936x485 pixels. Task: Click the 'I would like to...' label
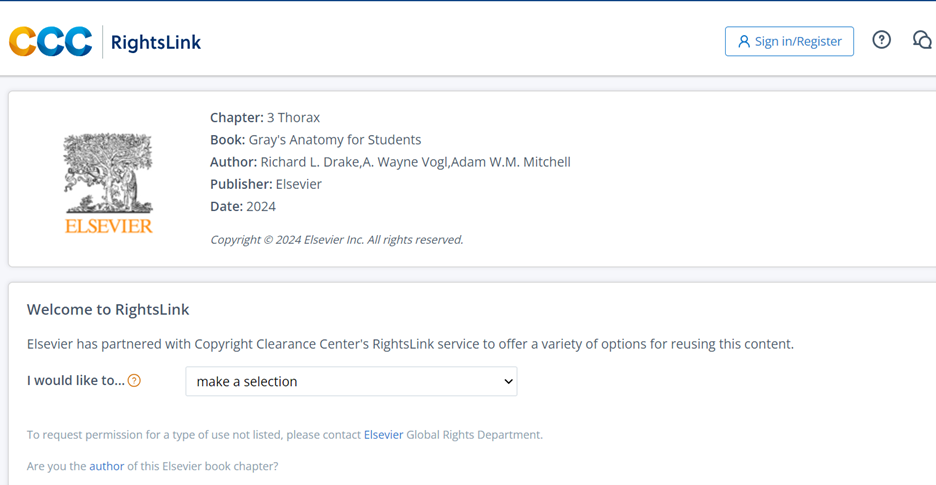pyautogui.click(x=76, y=381)
